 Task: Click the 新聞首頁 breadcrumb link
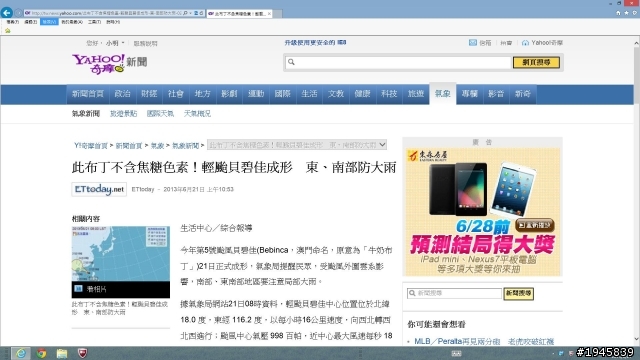pos(129,145)
